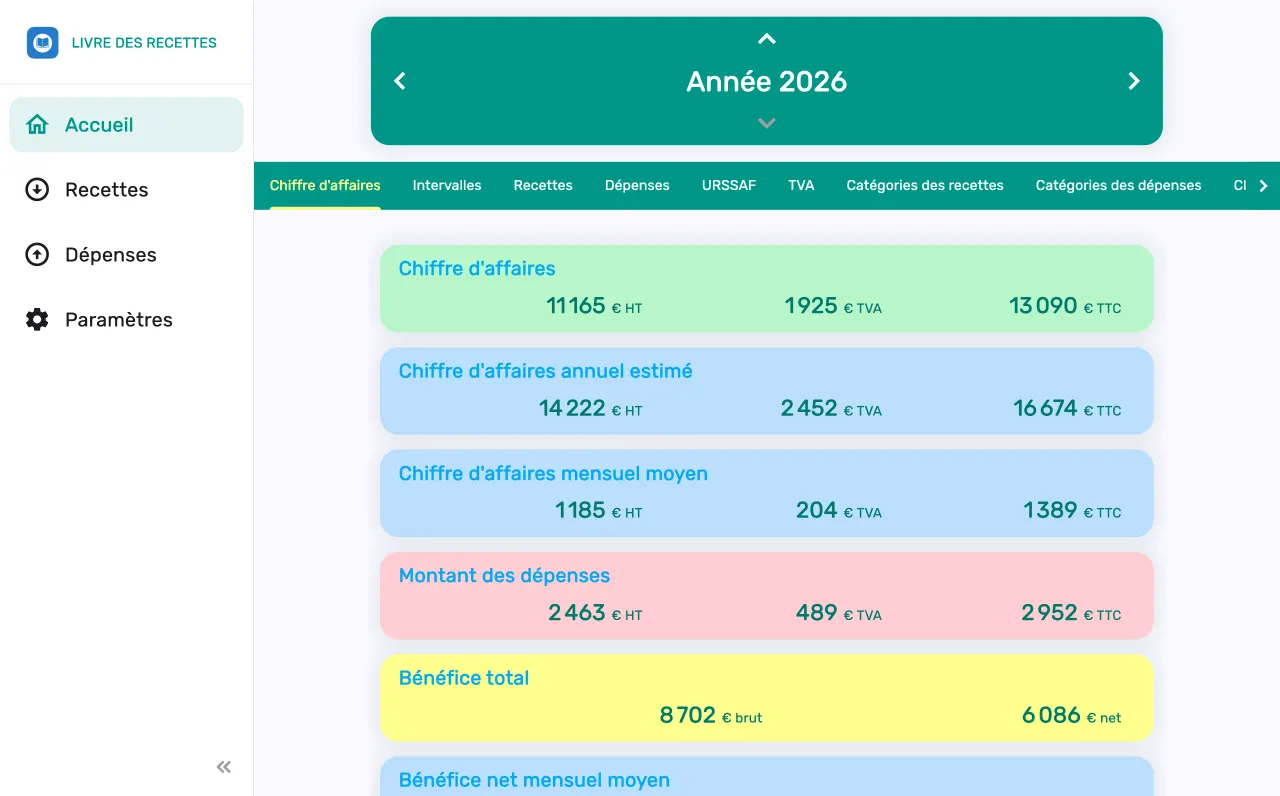Click the 14 222 € HT value

click(x=591, y=408)
